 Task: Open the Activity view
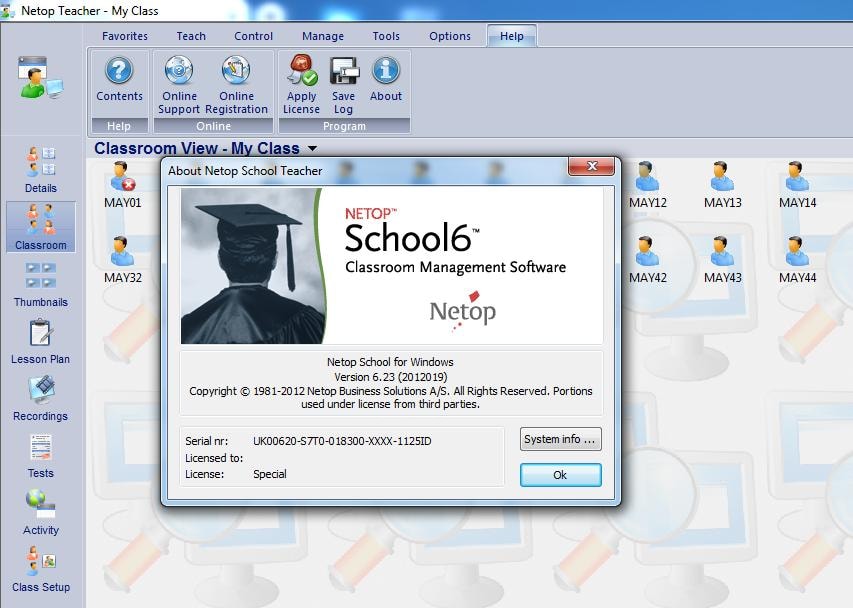tap(41, 513)
